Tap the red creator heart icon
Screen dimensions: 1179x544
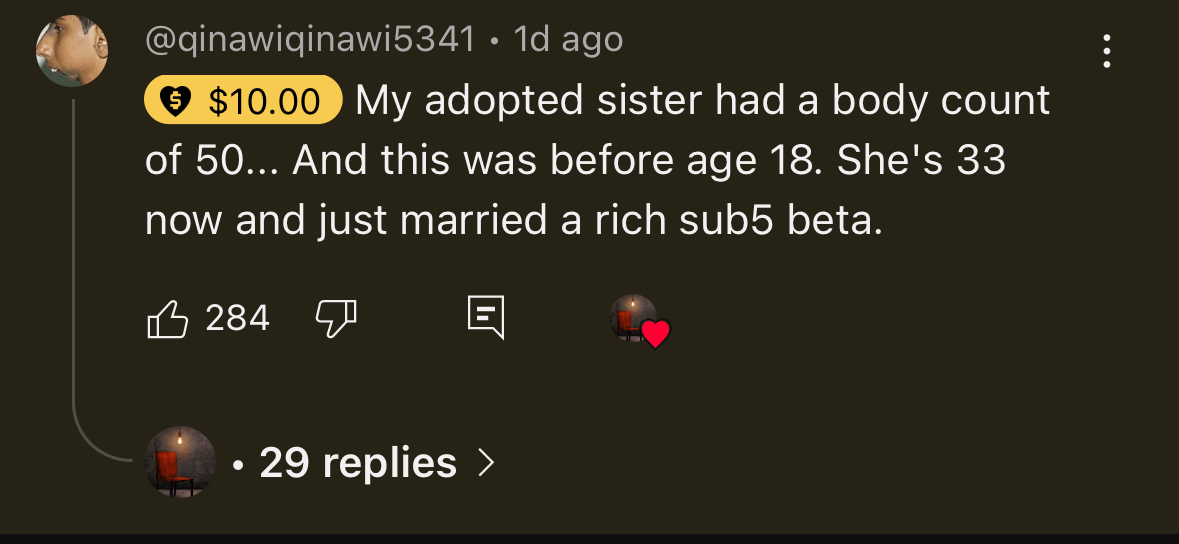click(x=656, y=334)
